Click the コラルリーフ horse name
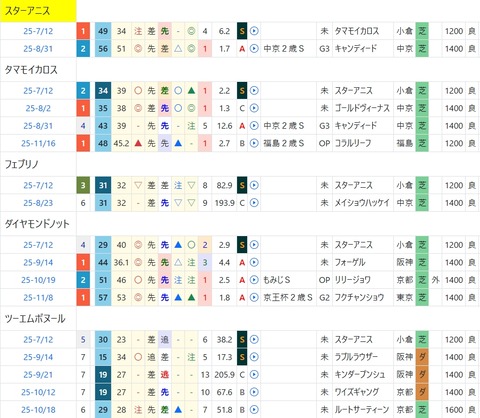Viewport: 480px width, 418px height. tap(353, 143)
